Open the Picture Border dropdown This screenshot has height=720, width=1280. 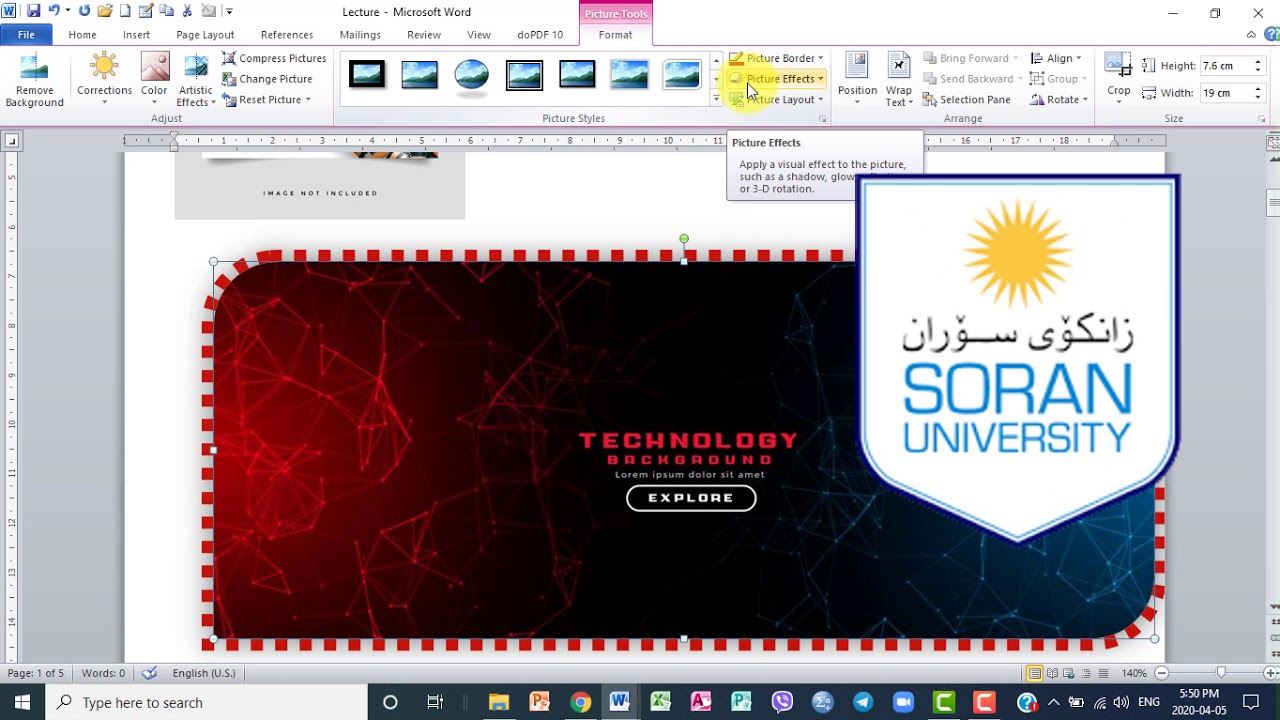coord(776,58)
